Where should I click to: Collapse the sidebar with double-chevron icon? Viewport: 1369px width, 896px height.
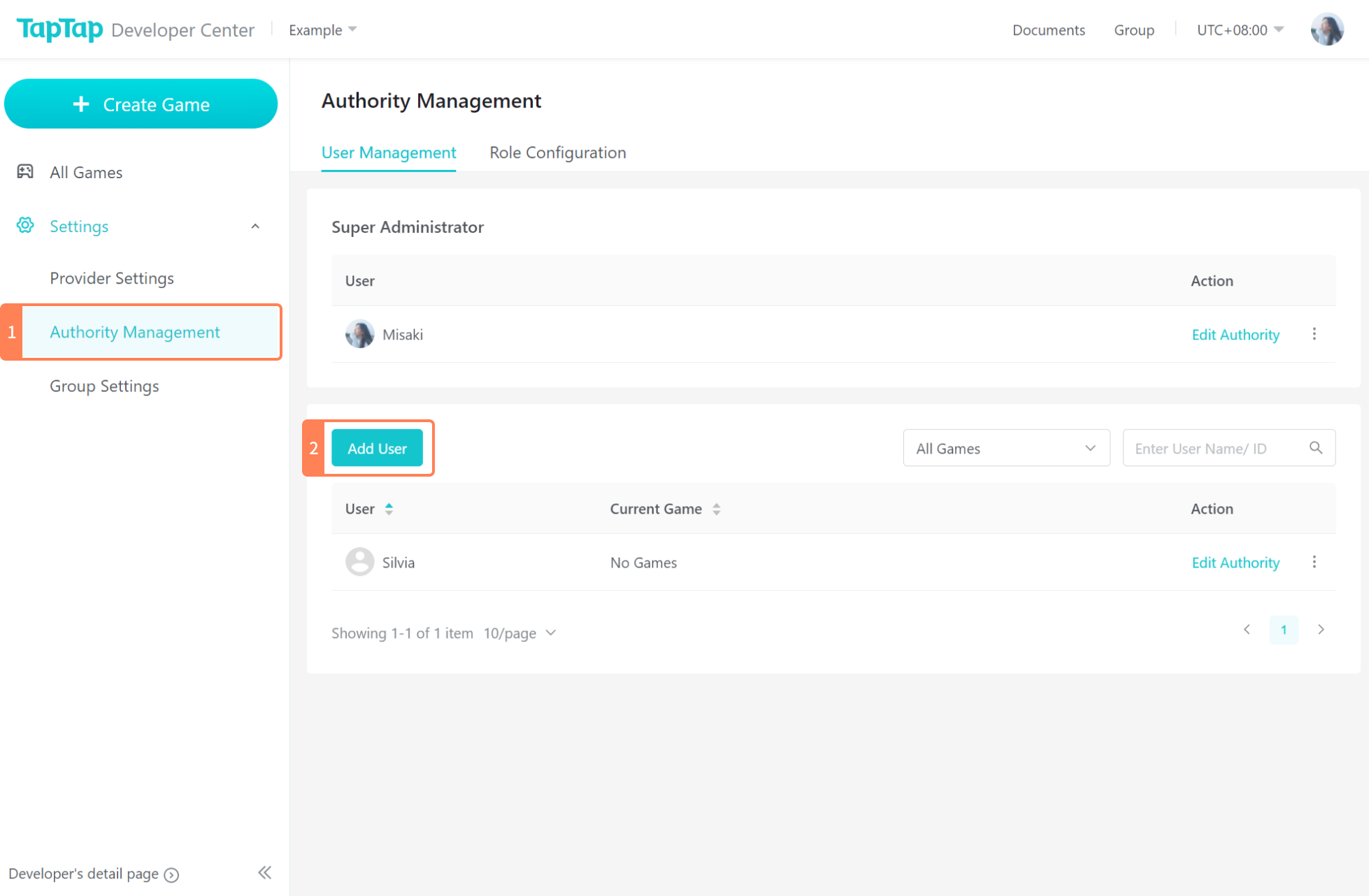pyautogui.click(x=264, y=872)
